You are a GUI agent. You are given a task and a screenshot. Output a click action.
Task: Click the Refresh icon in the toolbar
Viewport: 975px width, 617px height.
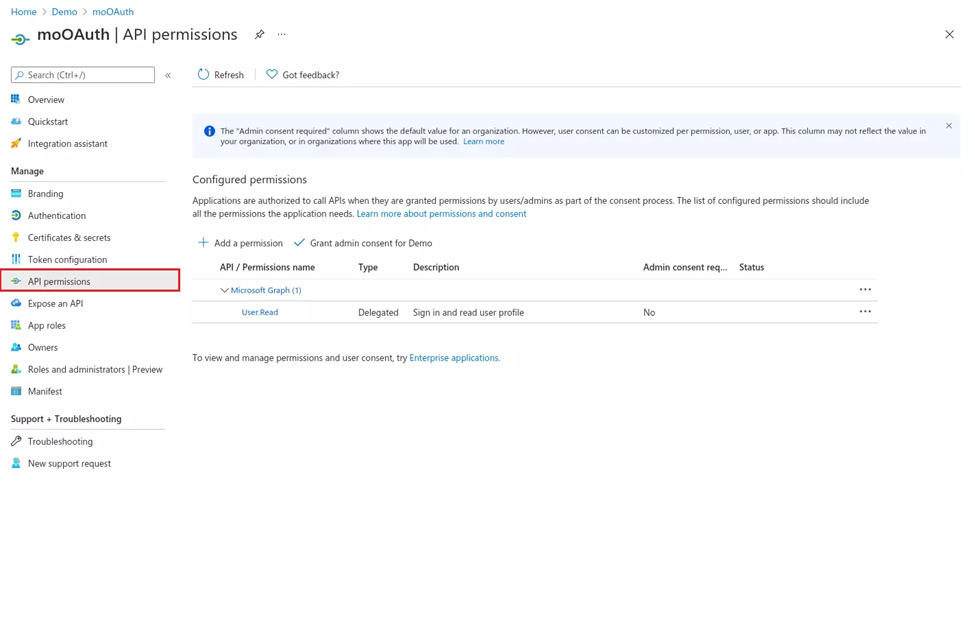tap(203, 75)
